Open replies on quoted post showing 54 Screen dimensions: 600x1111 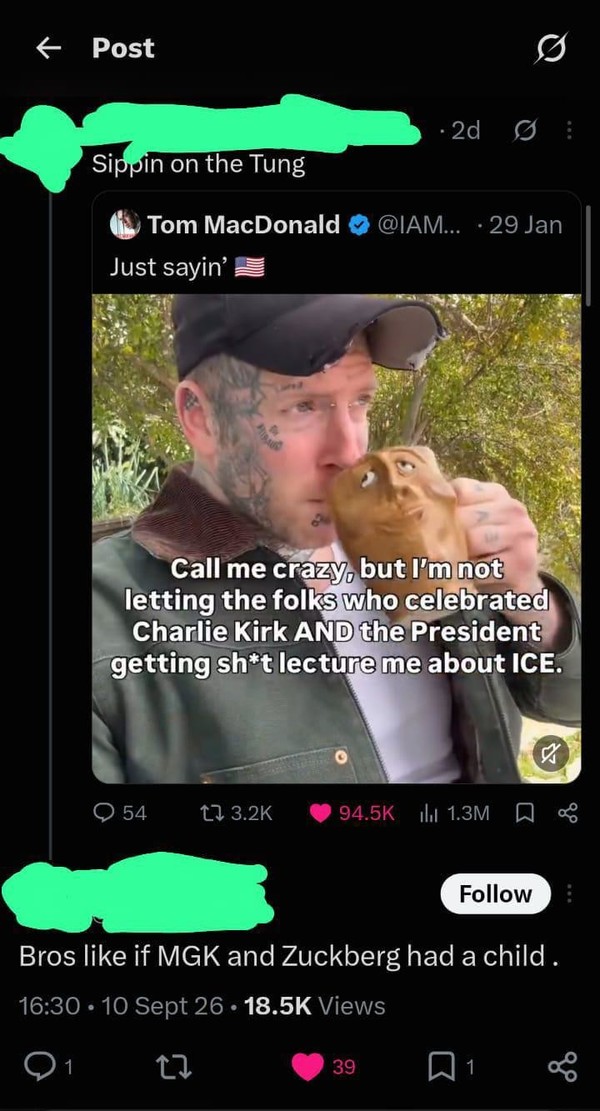coord(120,813)
